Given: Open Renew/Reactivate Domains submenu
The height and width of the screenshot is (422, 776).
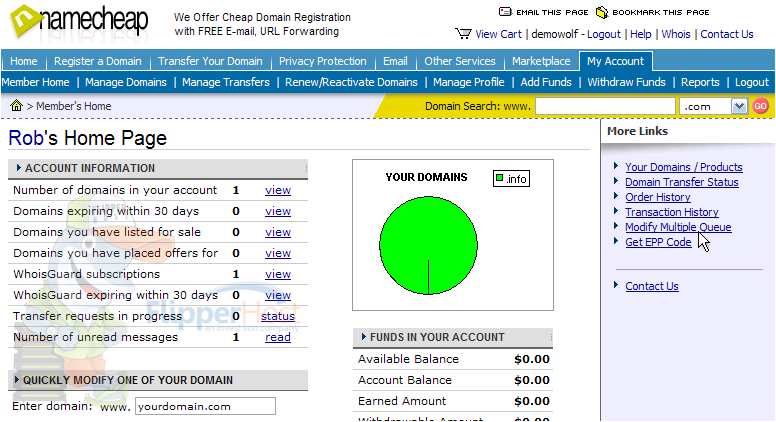Looking at the screenshot, I should point(351,82).
